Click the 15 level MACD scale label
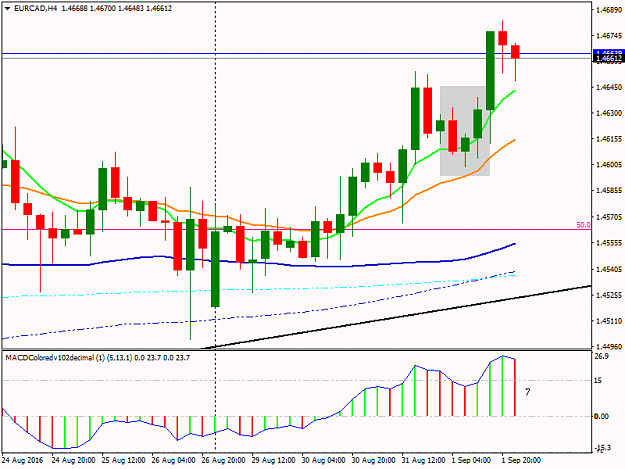The width and height of the screenshot is (625, 469). pos(597,381)
